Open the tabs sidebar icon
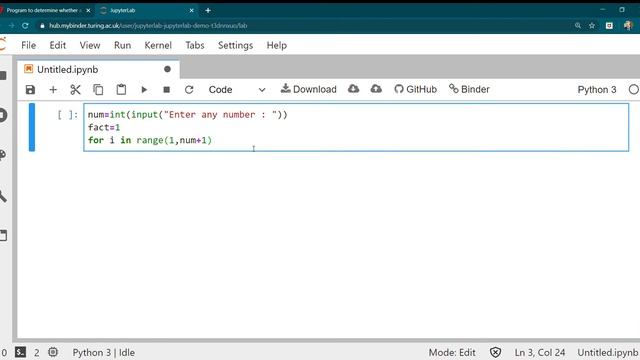The height and width of the screenshot is (360, 640). (x=3, y=236)
